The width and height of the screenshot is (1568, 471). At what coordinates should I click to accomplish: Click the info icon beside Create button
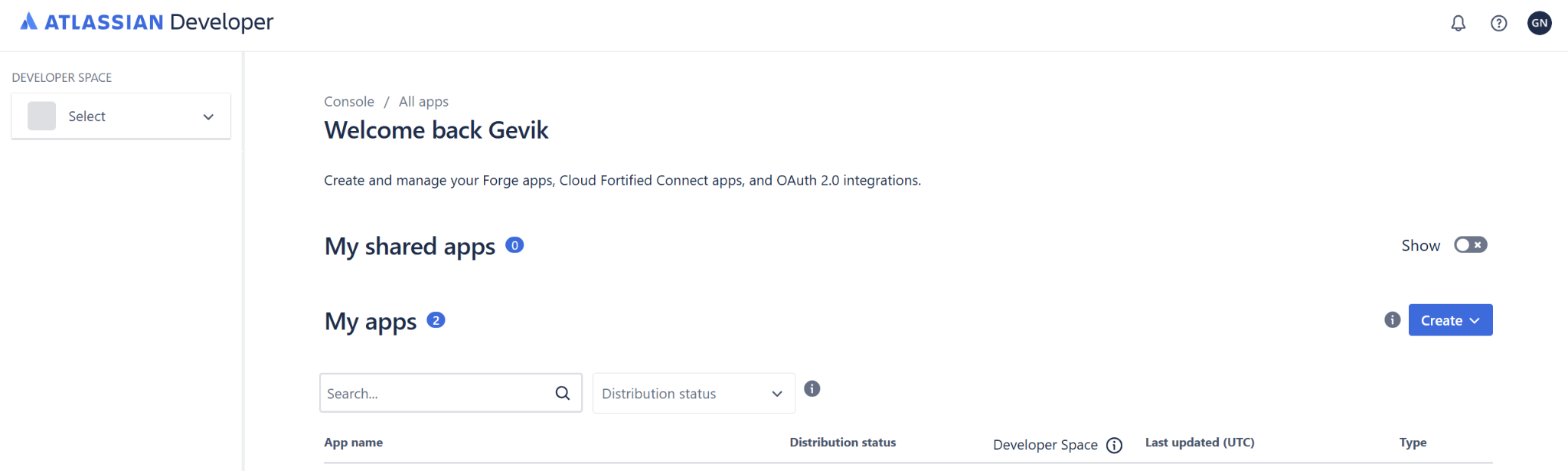point(1393,320)
